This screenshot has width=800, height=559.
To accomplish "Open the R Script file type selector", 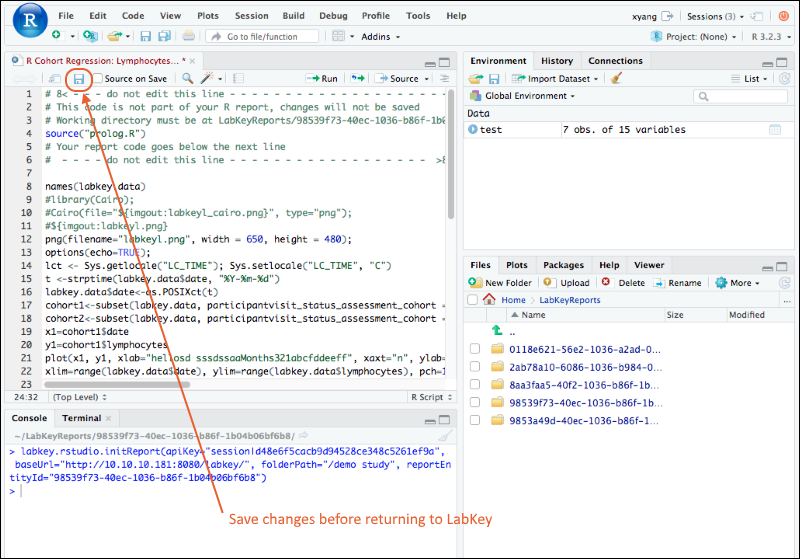I will (431, 397).
